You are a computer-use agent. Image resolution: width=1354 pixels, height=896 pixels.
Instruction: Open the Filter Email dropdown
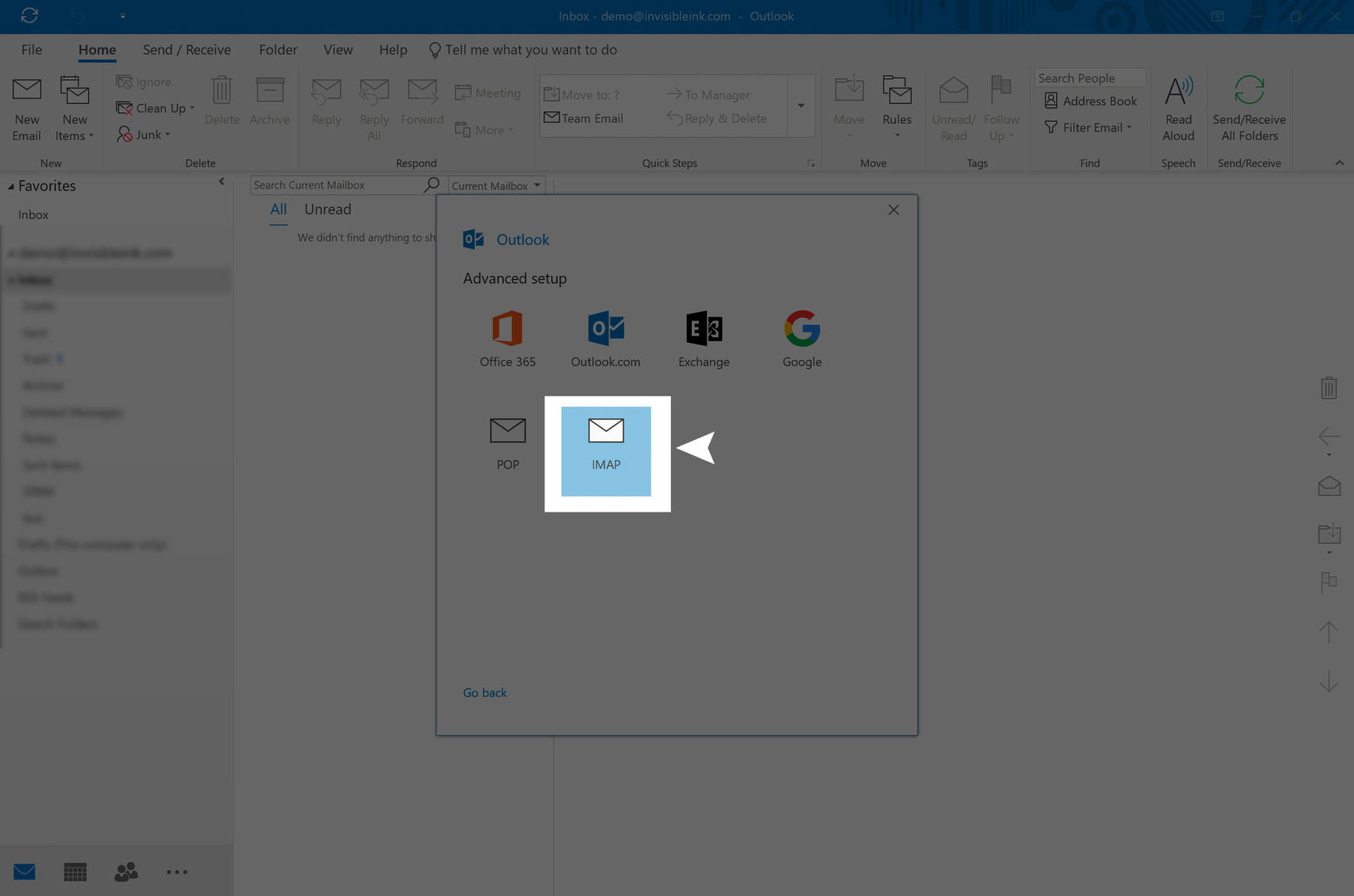pyautogui.click(x=1088, y=128)
